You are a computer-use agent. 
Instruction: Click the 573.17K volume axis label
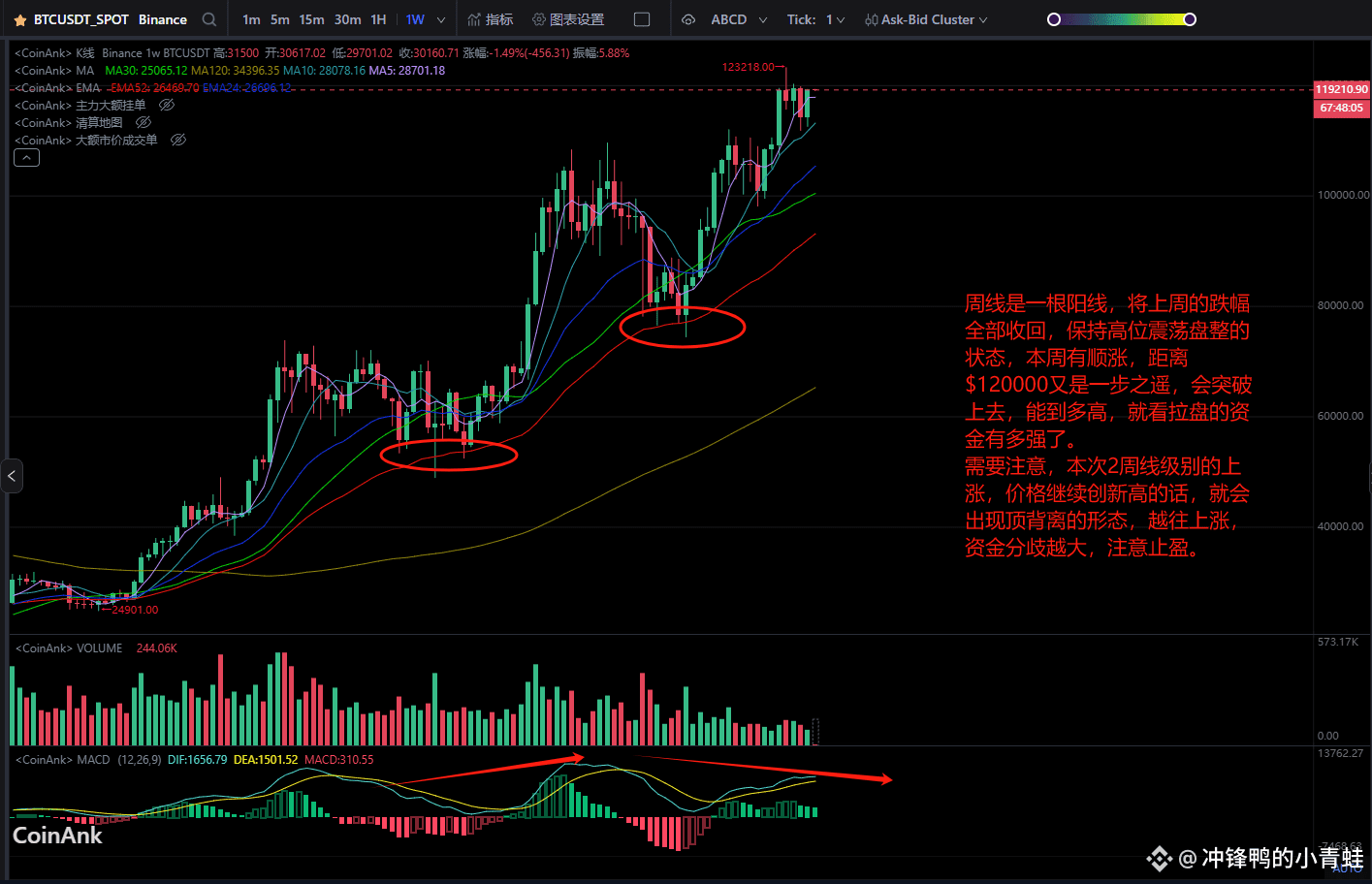pyautogui.click(x=1338, y=642)
